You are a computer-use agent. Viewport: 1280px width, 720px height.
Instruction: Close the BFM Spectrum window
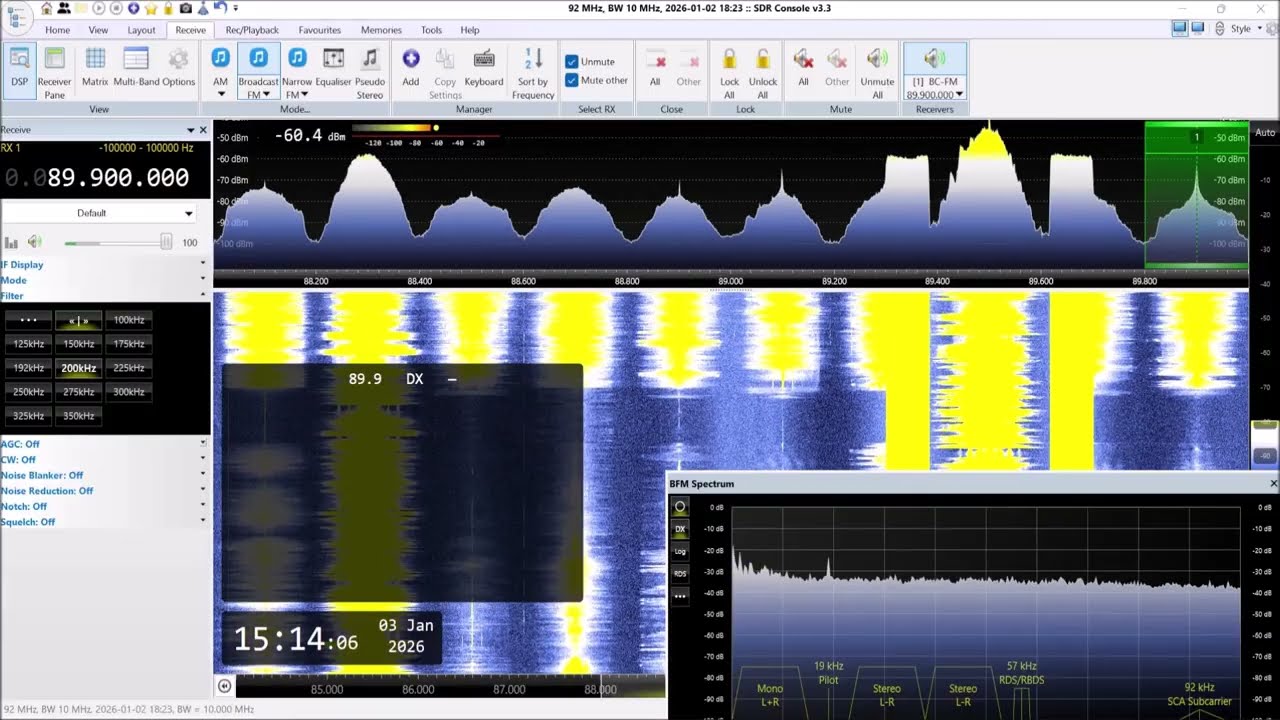tap(1273, 484)
